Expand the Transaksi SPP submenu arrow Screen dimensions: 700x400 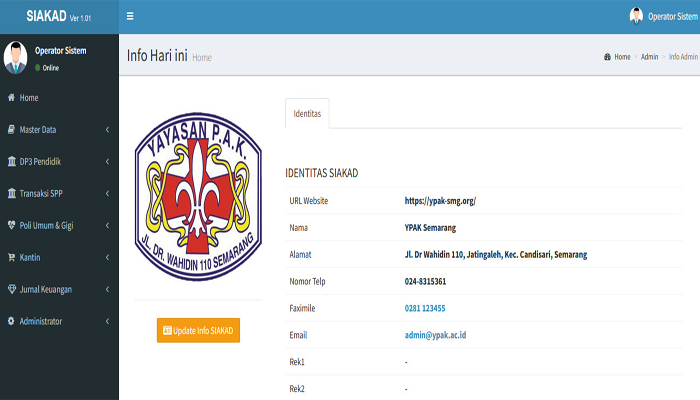click(x=107, y=193)
